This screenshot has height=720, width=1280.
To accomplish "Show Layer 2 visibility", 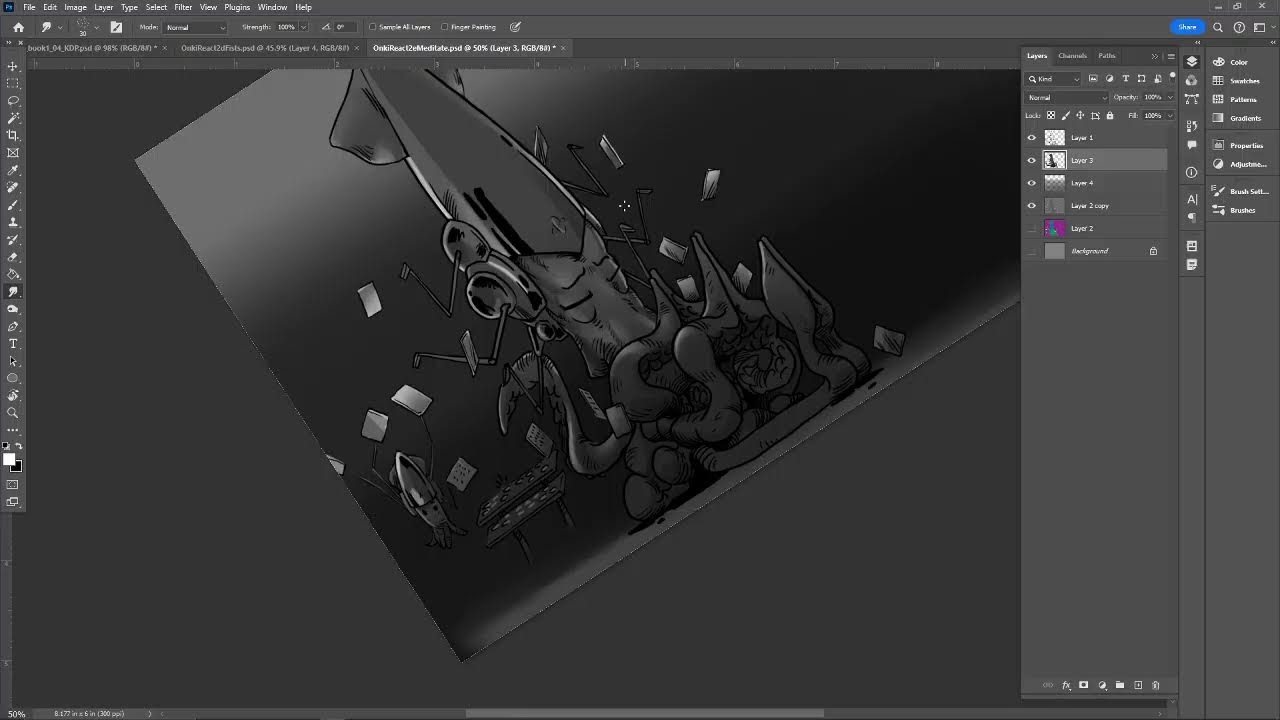I will [x=1032, y=228].
